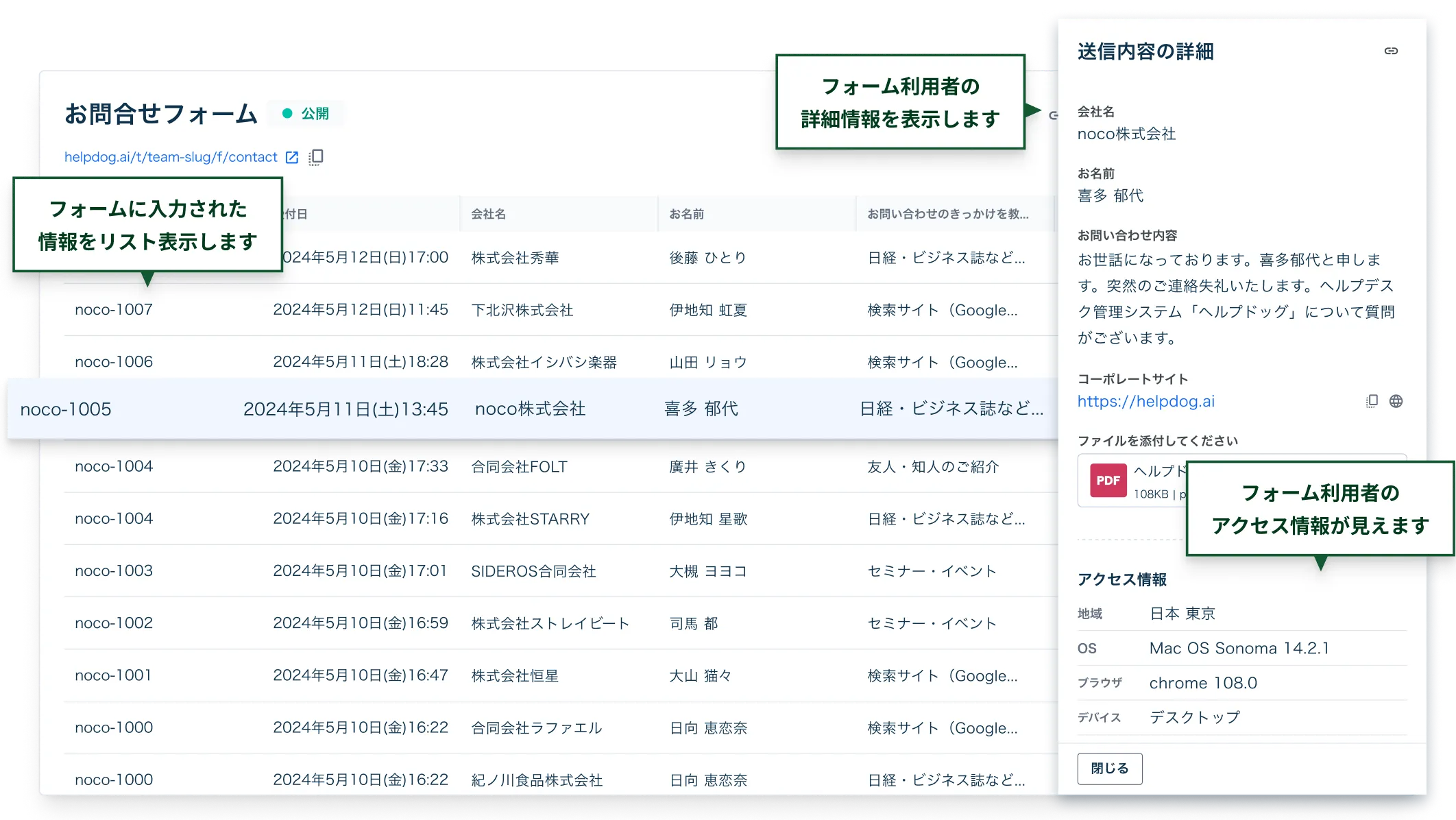
Task: Click company 株式会社秀華
Action: 515,258
